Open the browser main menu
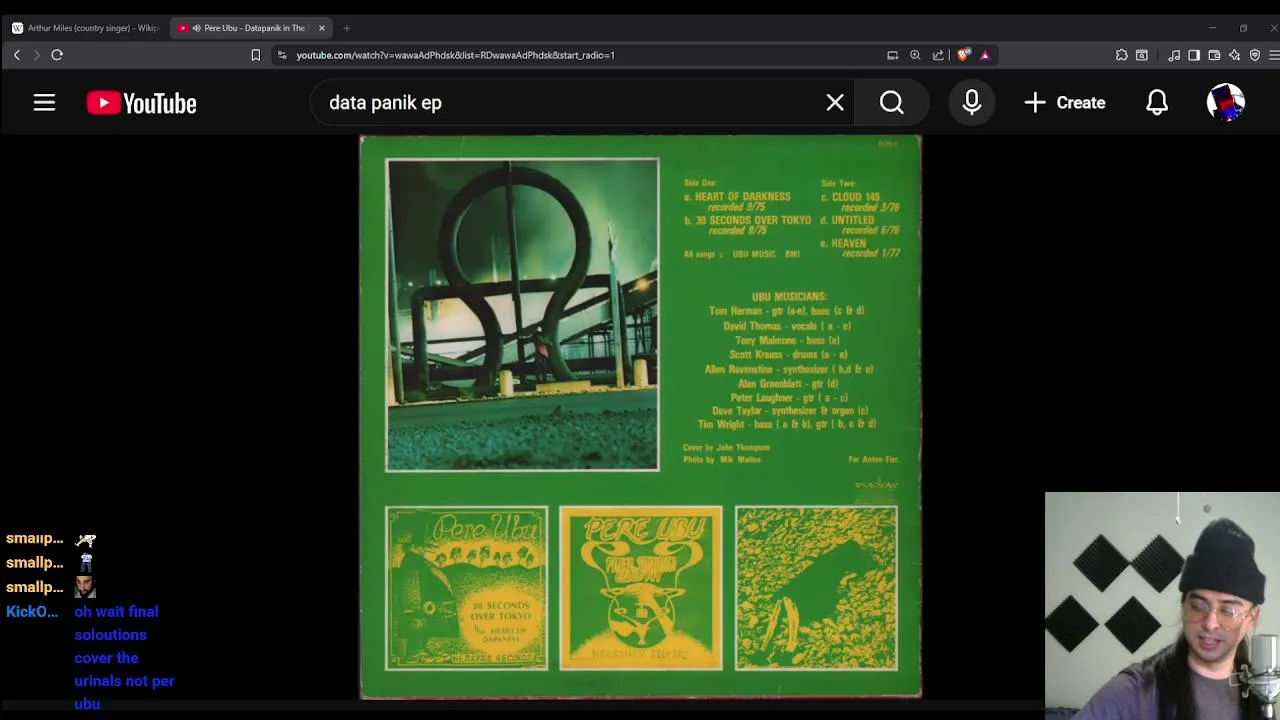This screenshot has width=1280, height=720. tap(1273, 55)
